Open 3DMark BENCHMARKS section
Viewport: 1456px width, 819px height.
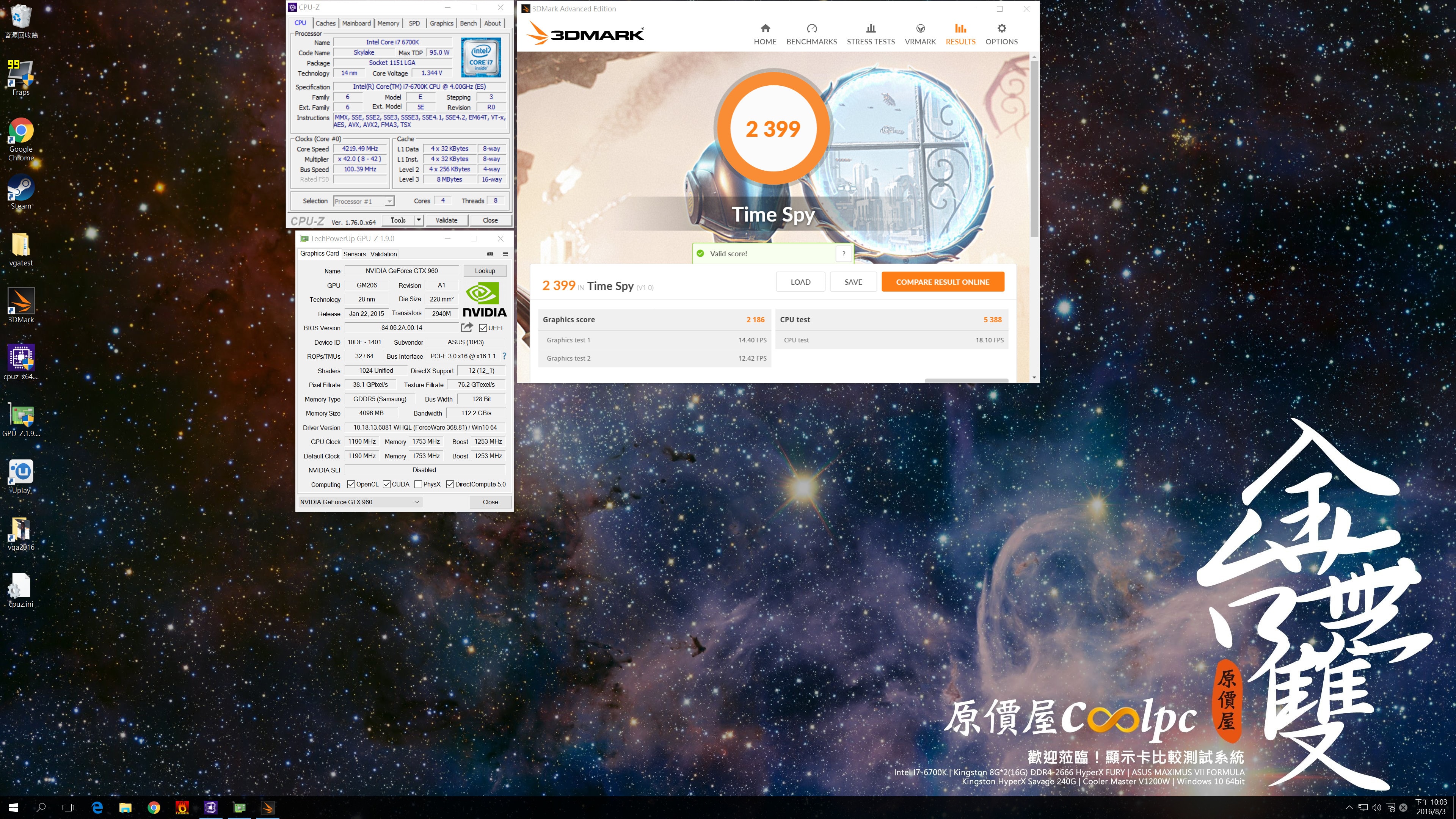tap(811, 35)
